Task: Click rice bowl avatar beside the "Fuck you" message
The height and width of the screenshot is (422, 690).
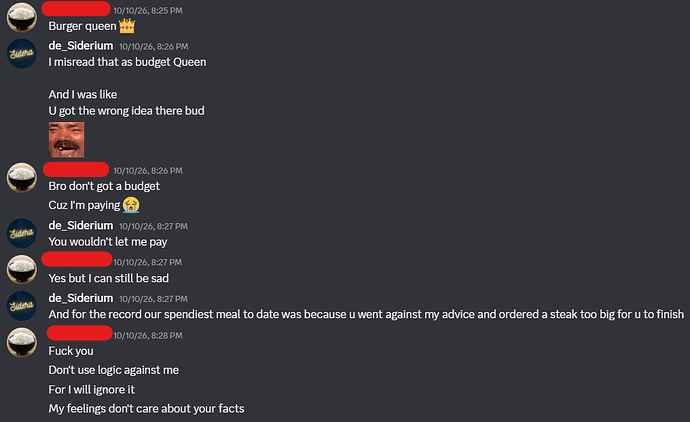Action: click(22, 342)
